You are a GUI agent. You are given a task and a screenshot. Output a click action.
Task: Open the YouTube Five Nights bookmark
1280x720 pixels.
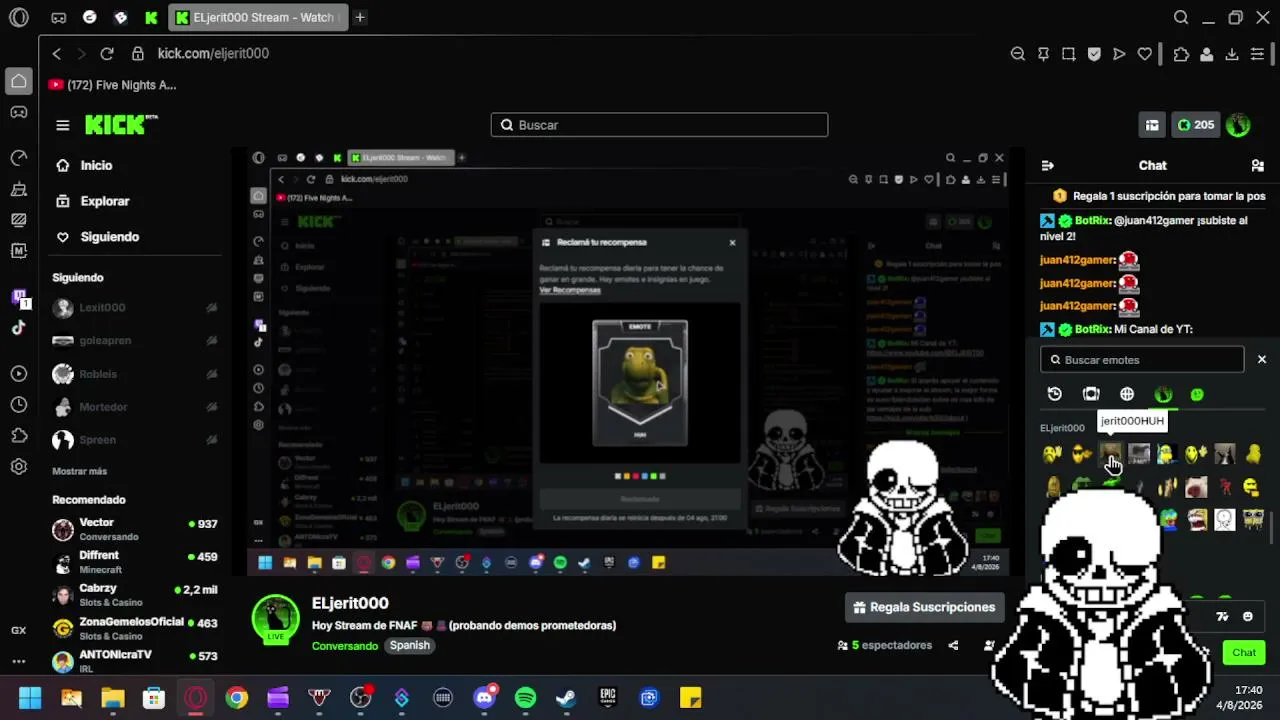[112, 85]
